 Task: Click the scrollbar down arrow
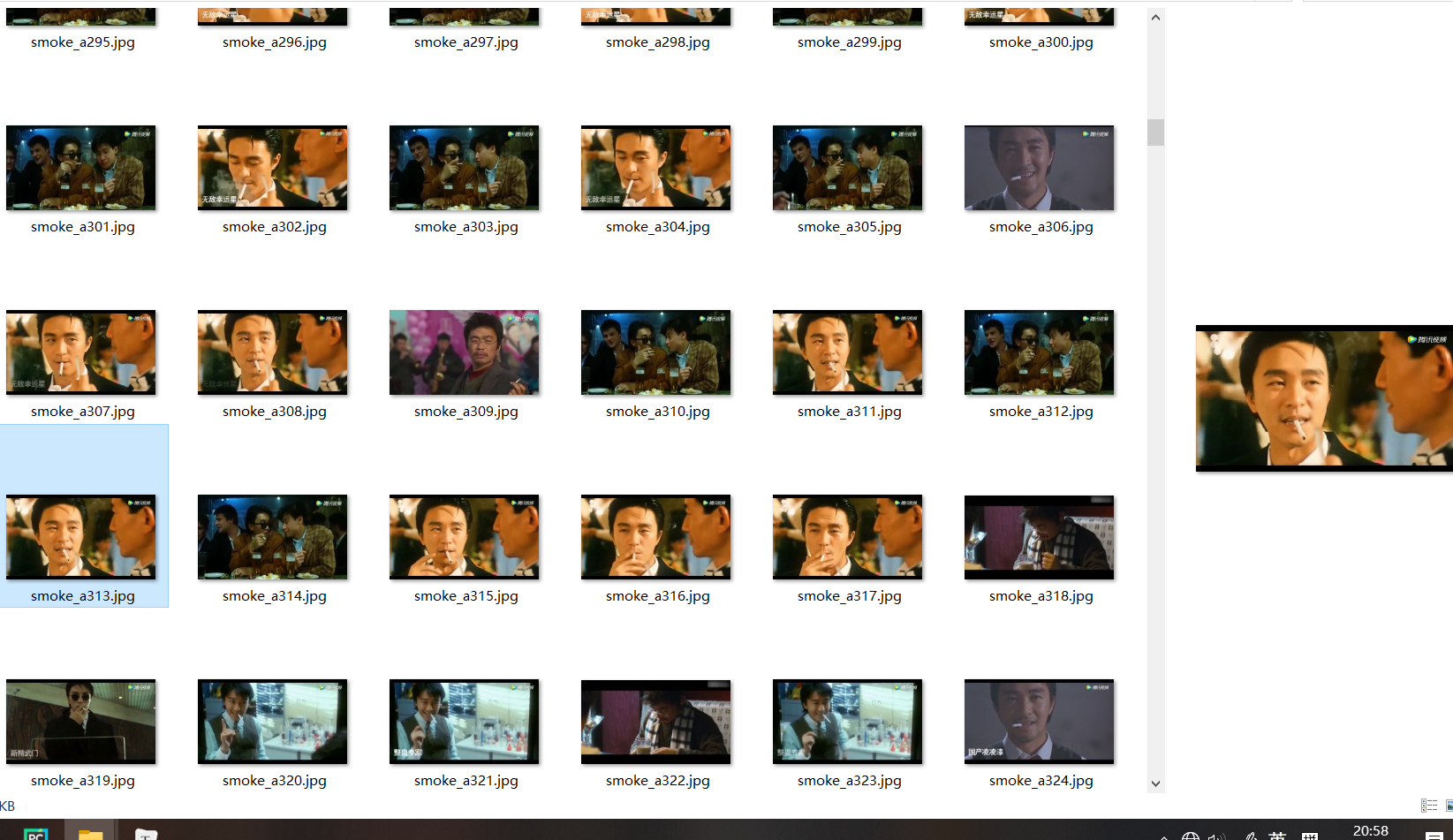1155,783
